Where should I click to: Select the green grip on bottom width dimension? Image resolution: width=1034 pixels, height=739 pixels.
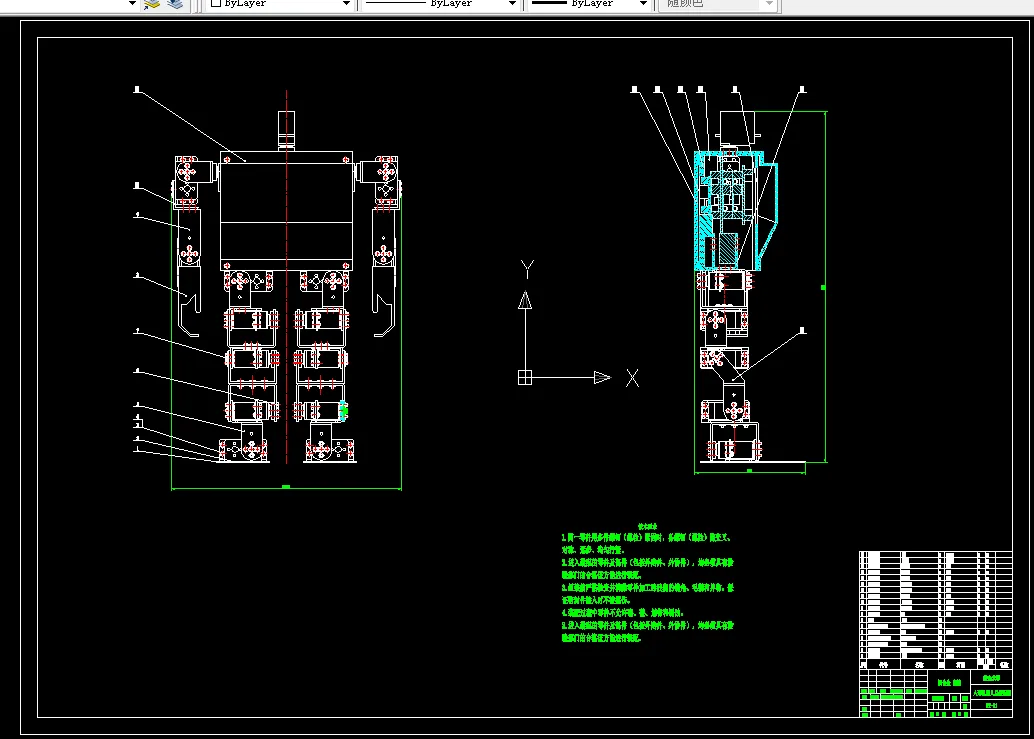click(286, 487)
